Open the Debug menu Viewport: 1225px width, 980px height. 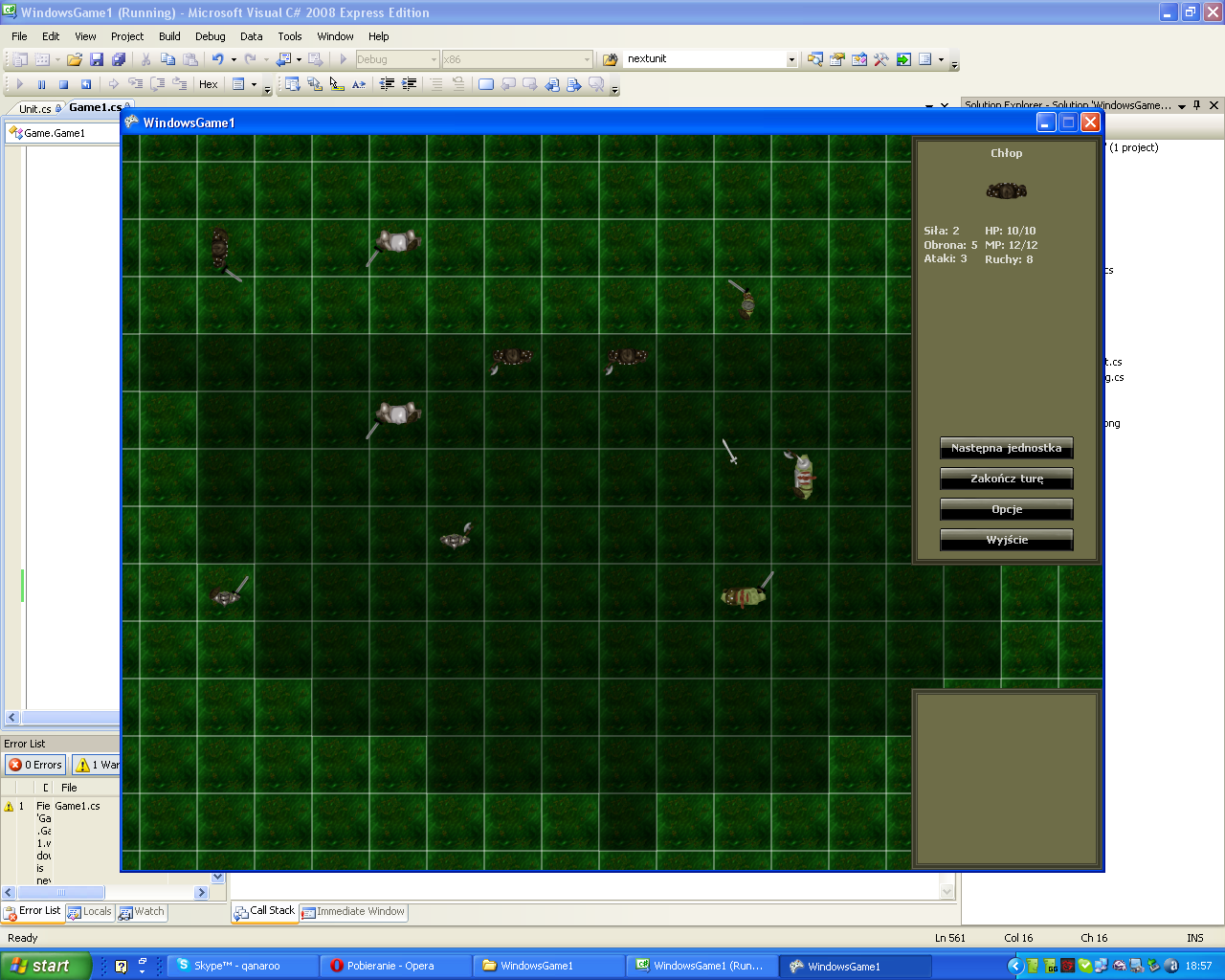[x=210, y=36]
